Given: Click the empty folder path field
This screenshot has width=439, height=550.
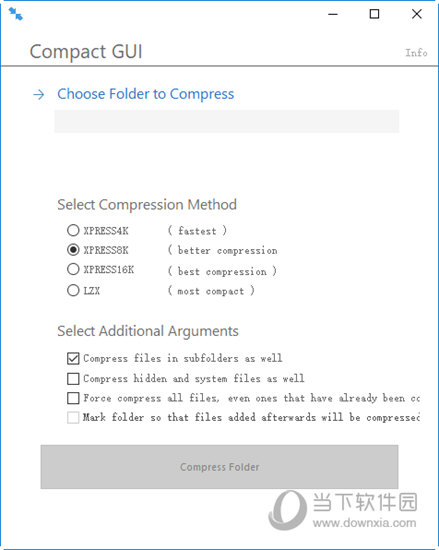Looking at the screenshot, I should point(227,121).
